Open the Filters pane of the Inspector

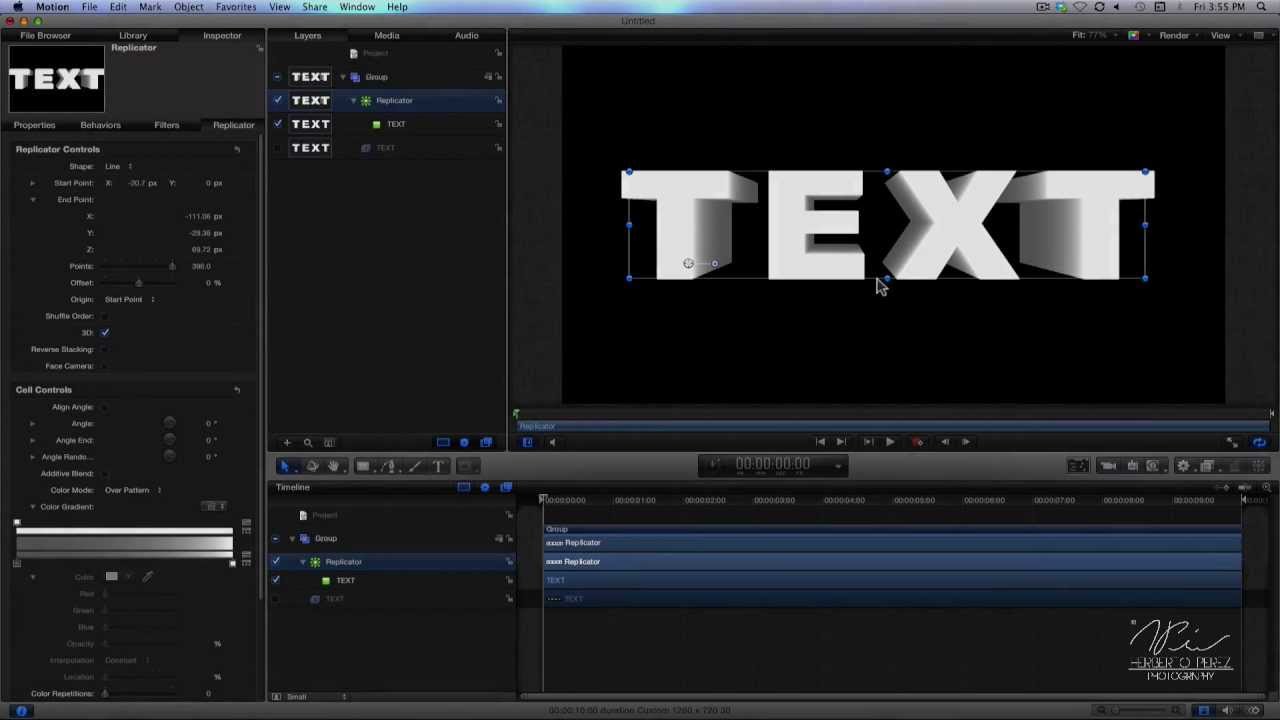click(167, 125)
